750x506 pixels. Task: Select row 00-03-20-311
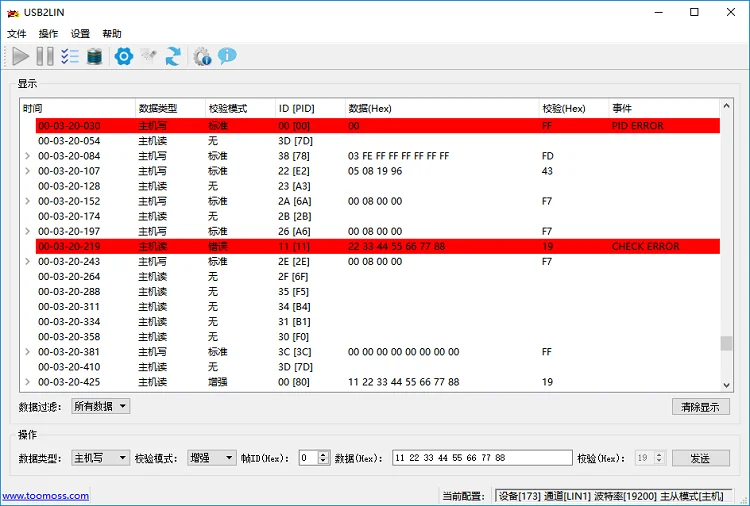point(378,307)
